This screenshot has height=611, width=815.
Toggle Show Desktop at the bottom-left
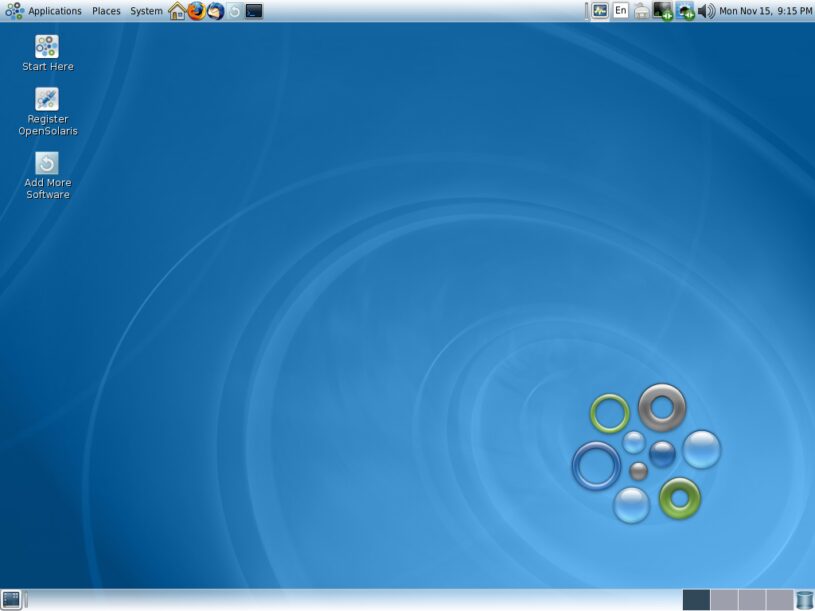click(x=12, y=600)
